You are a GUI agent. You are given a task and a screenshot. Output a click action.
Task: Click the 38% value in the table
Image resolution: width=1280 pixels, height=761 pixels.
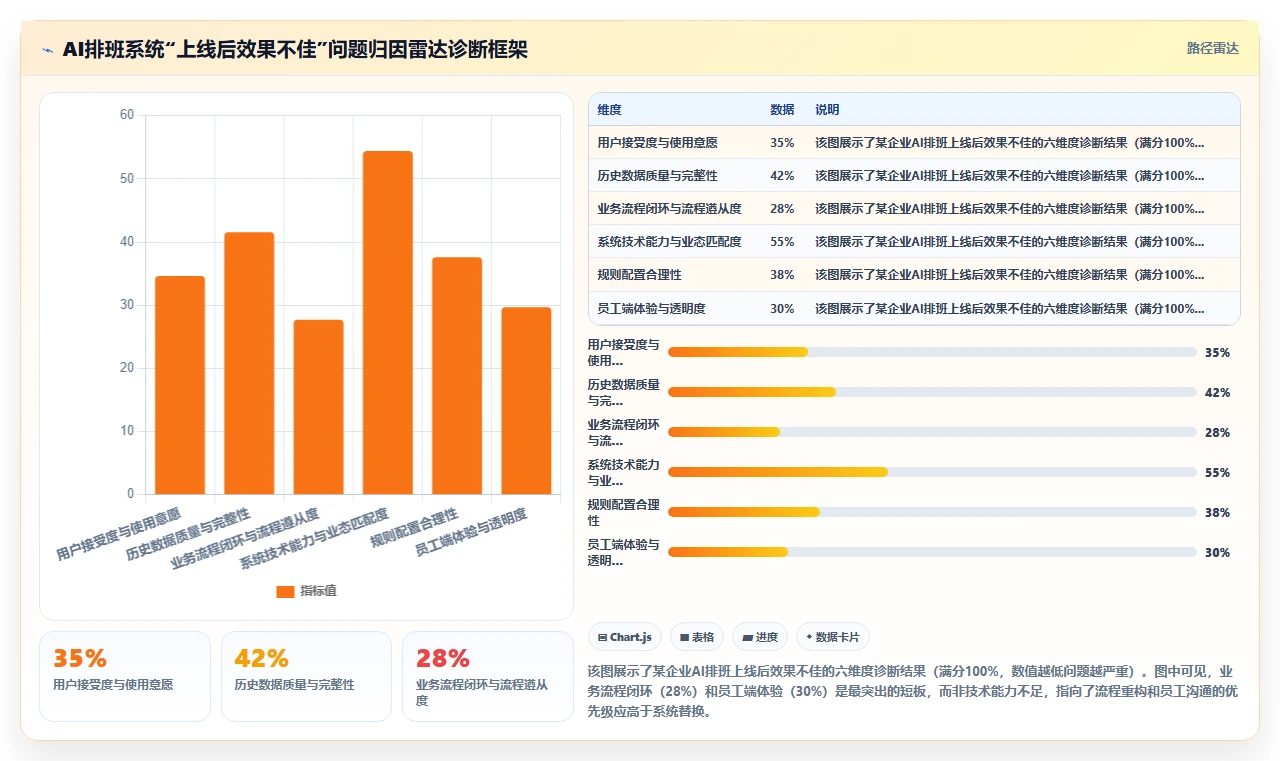coord(782,275)
